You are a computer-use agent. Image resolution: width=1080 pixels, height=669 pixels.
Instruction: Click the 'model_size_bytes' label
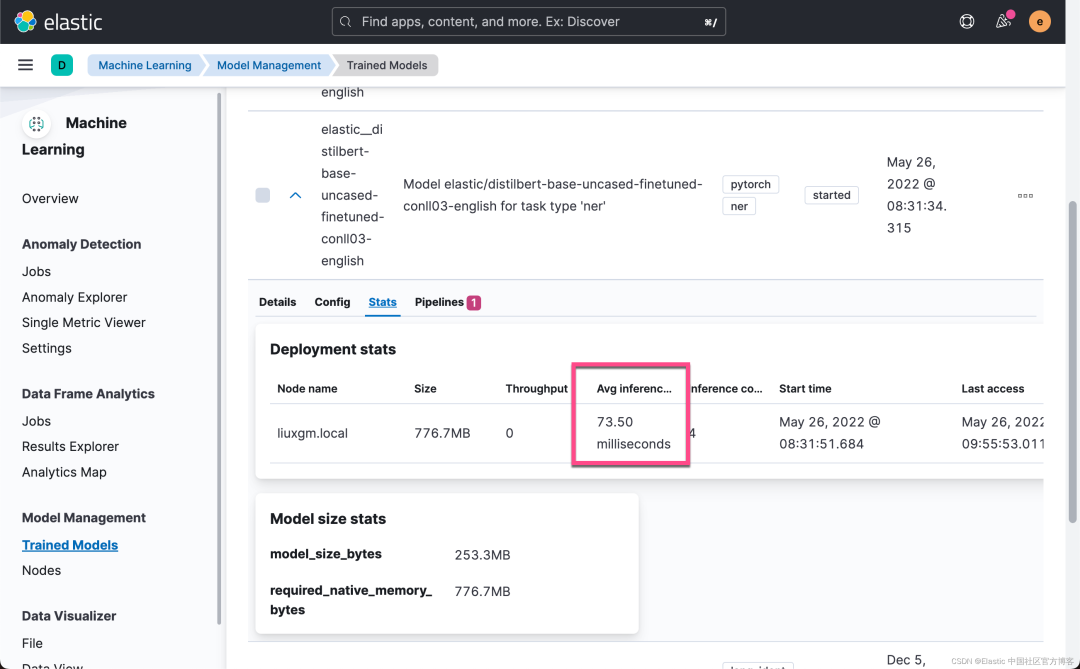tap(326, 554)
